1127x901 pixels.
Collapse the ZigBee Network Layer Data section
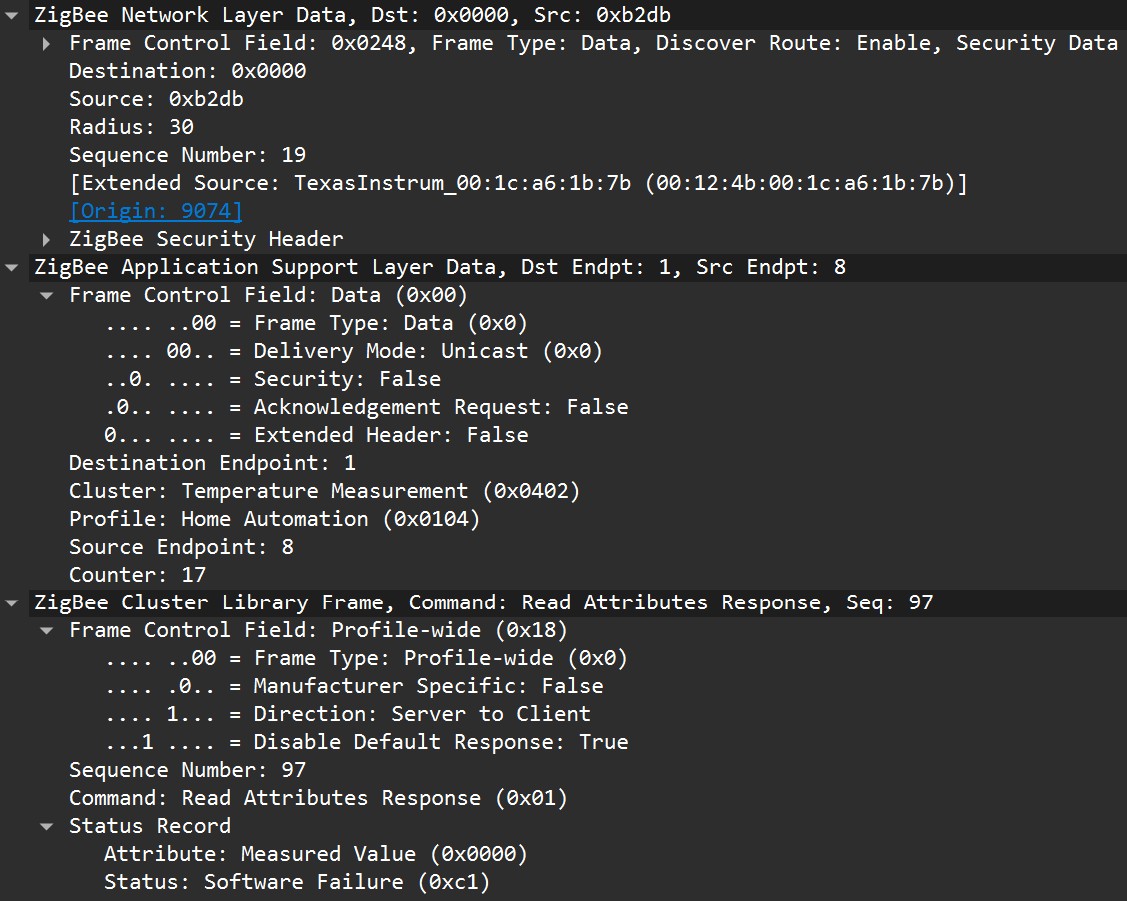pos(12,15)
